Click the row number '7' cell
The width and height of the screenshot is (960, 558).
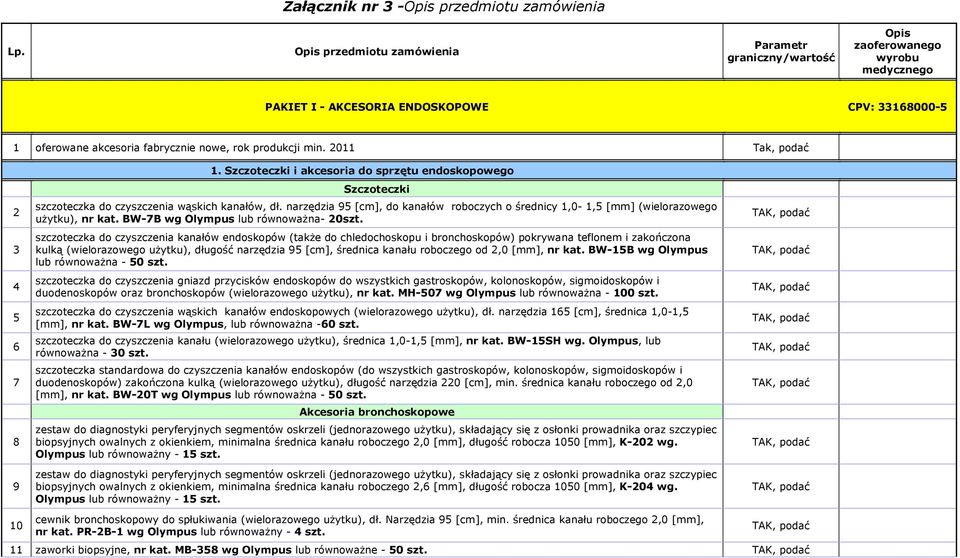pyautogui.click(x=17, y=382)
